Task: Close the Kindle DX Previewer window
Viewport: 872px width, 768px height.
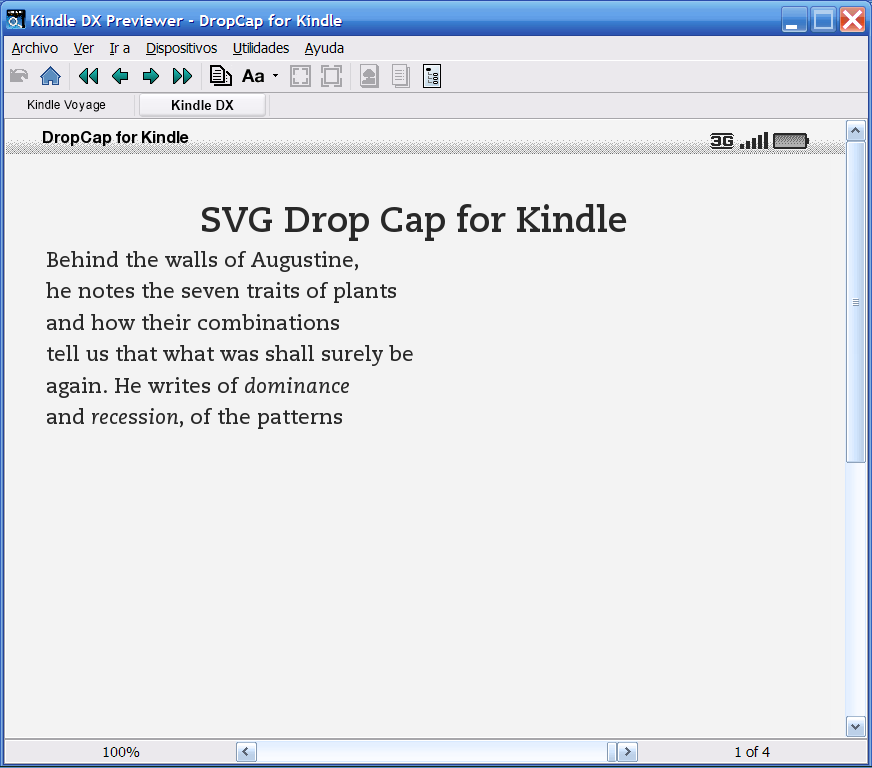Action: click(853, 20)
